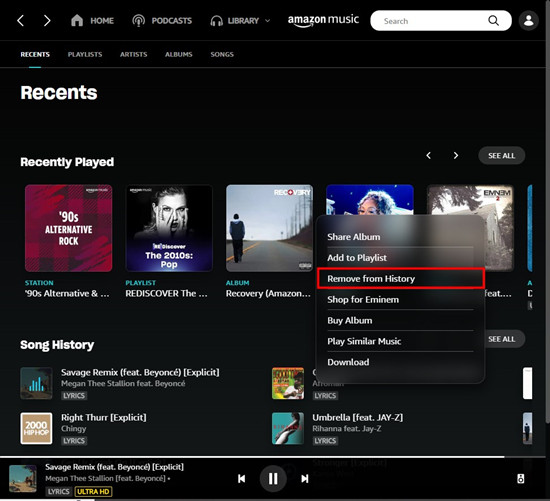Show previous Recently Played items
550x501 pixels.
coord(428,155)
